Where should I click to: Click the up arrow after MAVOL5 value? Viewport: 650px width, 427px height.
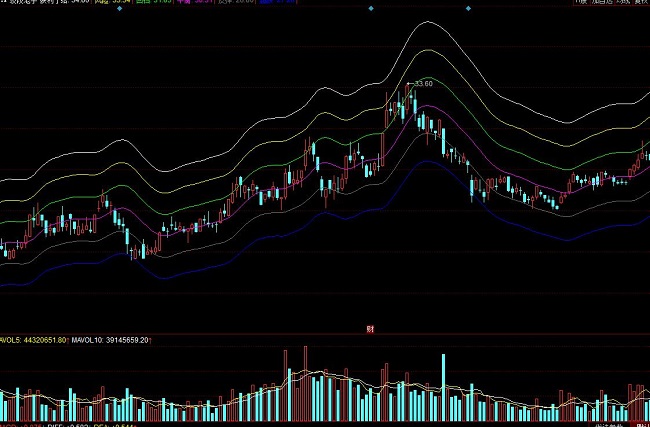click(x=69, y=340)
